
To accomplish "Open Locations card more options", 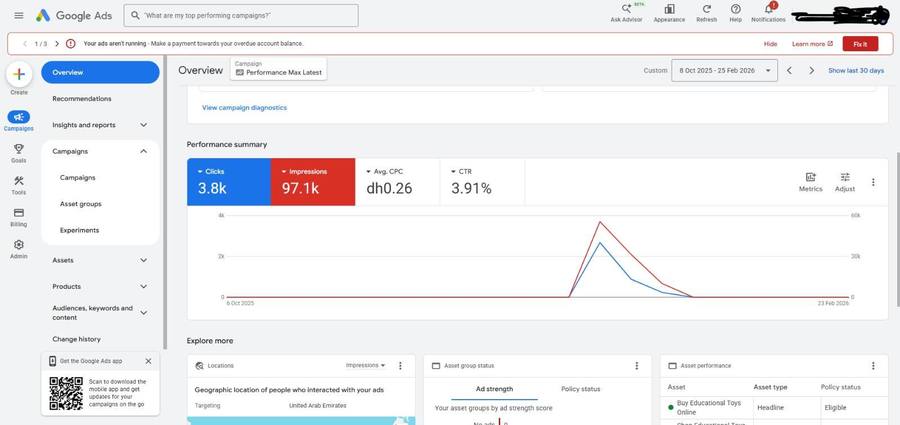I will [400, 365].
